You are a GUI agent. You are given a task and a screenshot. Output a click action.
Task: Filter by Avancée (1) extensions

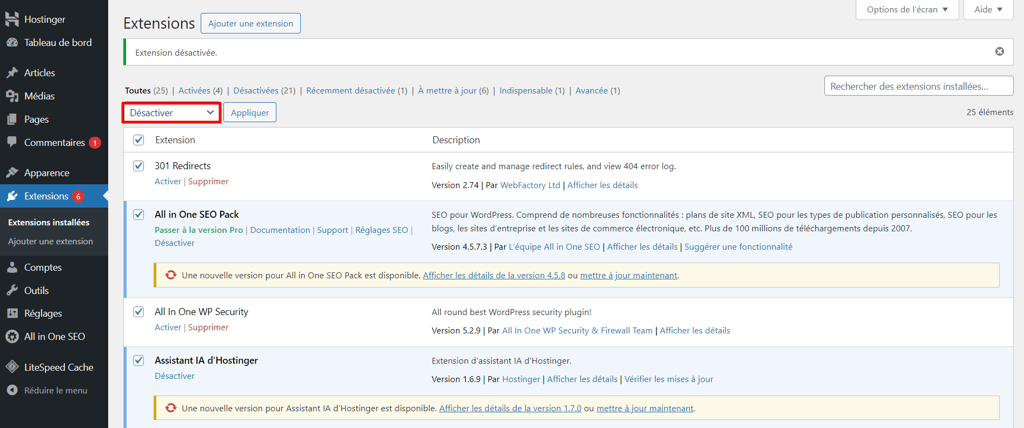(598, 91)
